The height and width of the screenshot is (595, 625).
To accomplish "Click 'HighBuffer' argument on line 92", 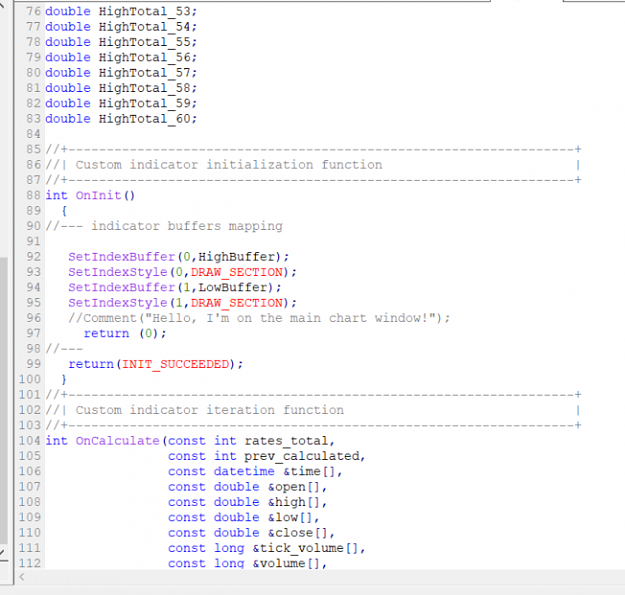I will [x=237, y=257].
